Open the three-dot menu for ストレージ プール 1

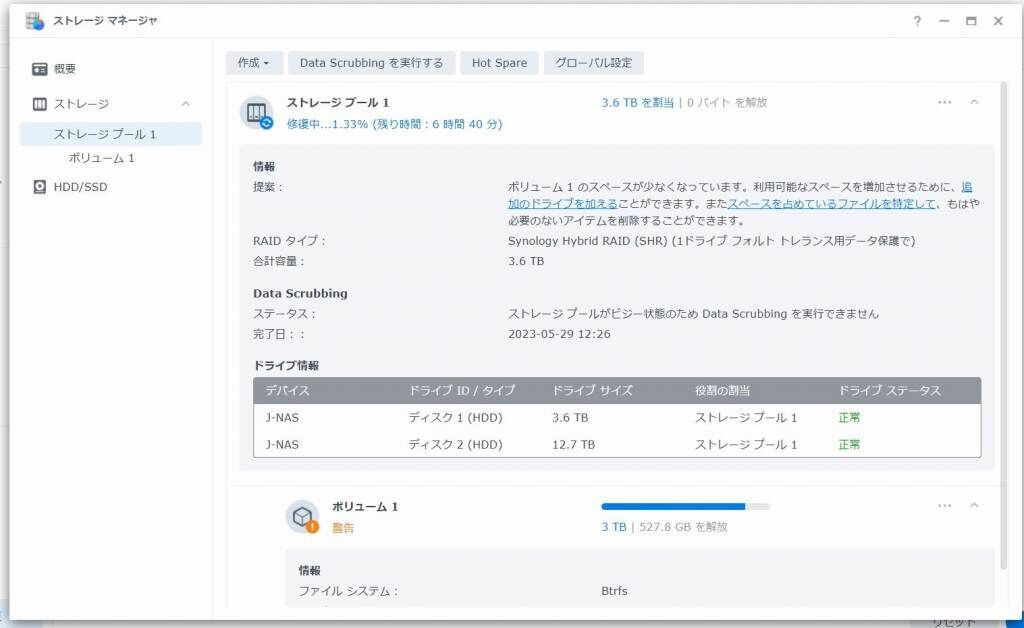[944, 102]
